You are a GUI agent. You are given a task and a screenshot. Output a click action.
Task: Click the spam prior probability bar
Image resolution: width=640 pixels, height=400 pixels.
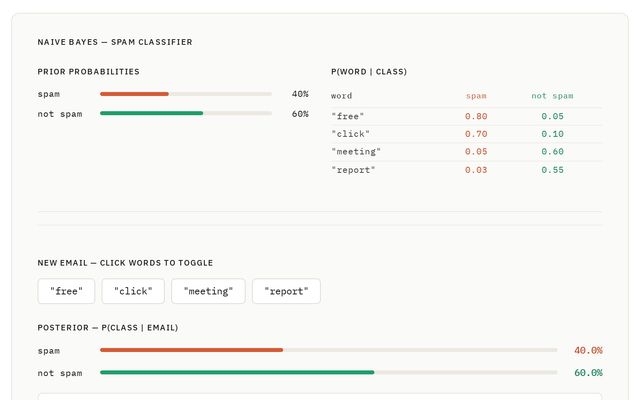(185, 94)
